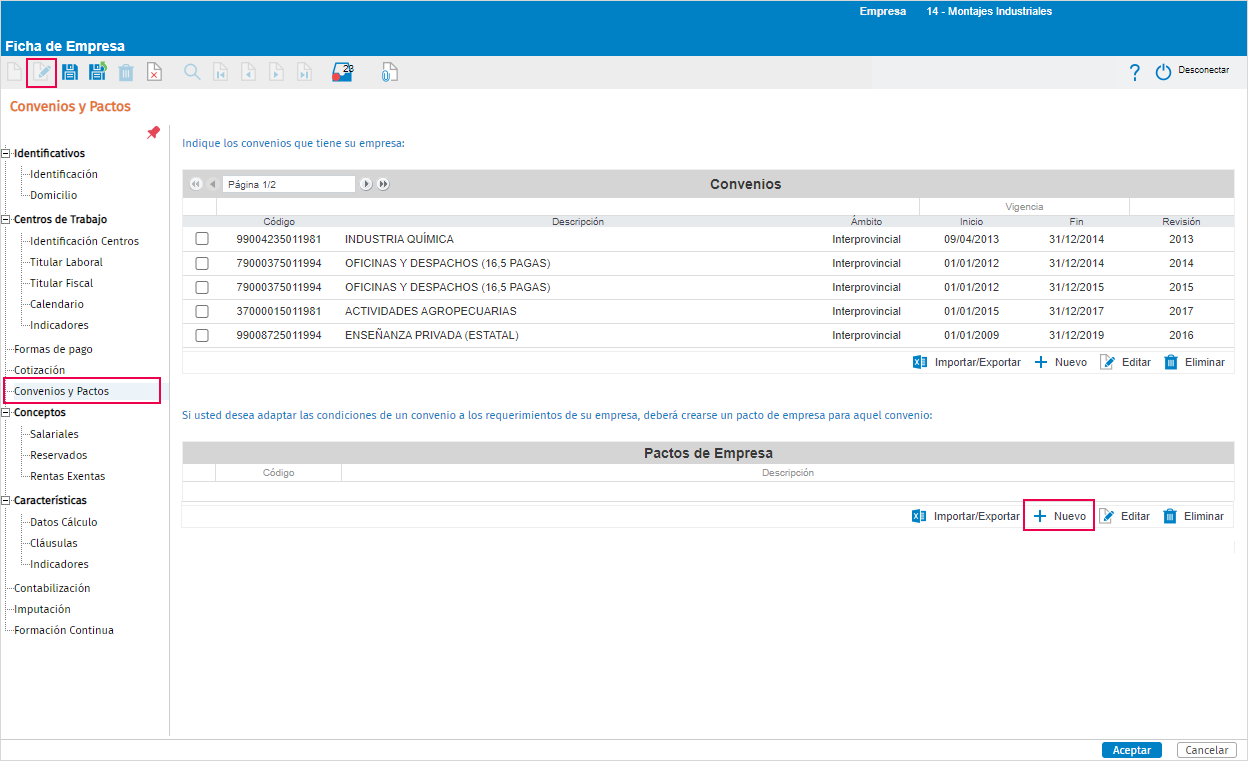Check the INDUSTRIA QUÍMICA convenio checkbox
This screenshot has height=761, width=1248.
(x=202, y=239)
